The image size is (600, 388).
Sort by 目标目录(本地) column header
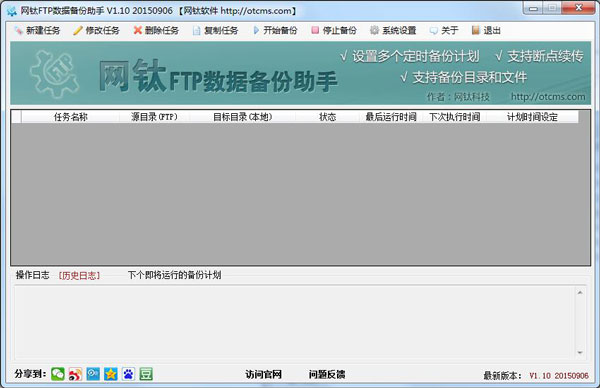pos(243,117)
